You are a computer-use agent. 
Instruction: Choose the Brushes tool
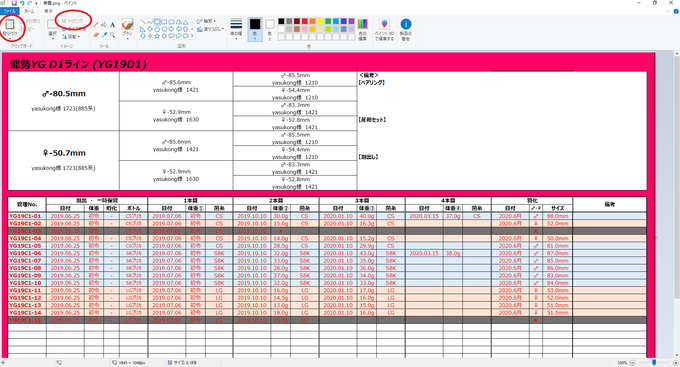point(127,24)
